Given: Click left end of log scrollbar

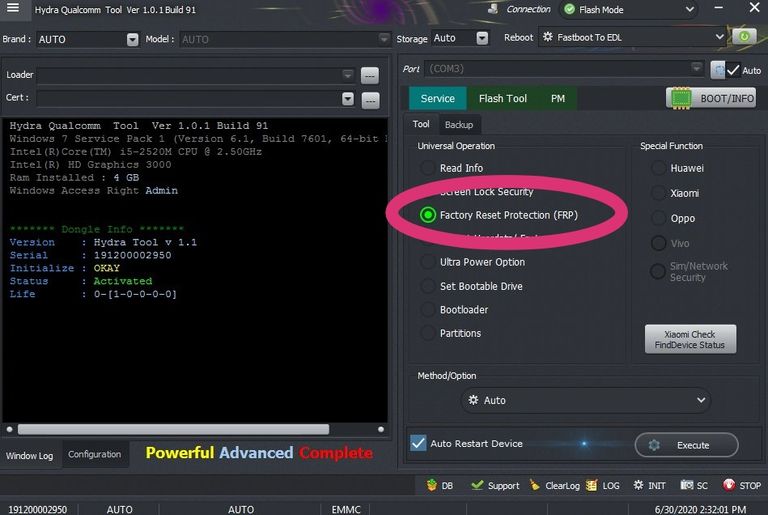Looking at the screenshot, I should (x=9, y=429).
